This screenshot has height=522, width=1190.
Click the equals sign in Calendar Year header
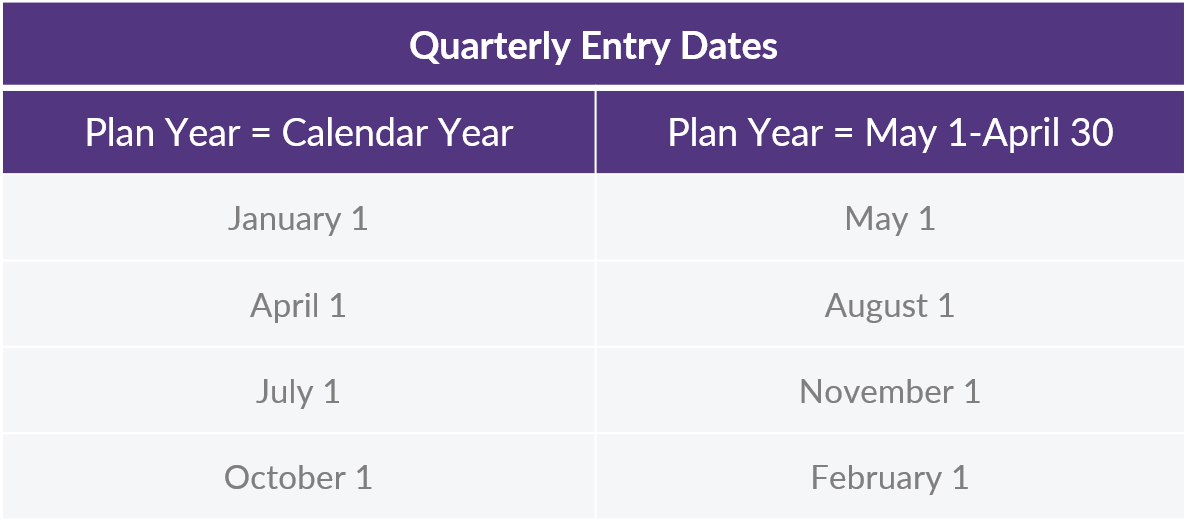click(260, 135)
